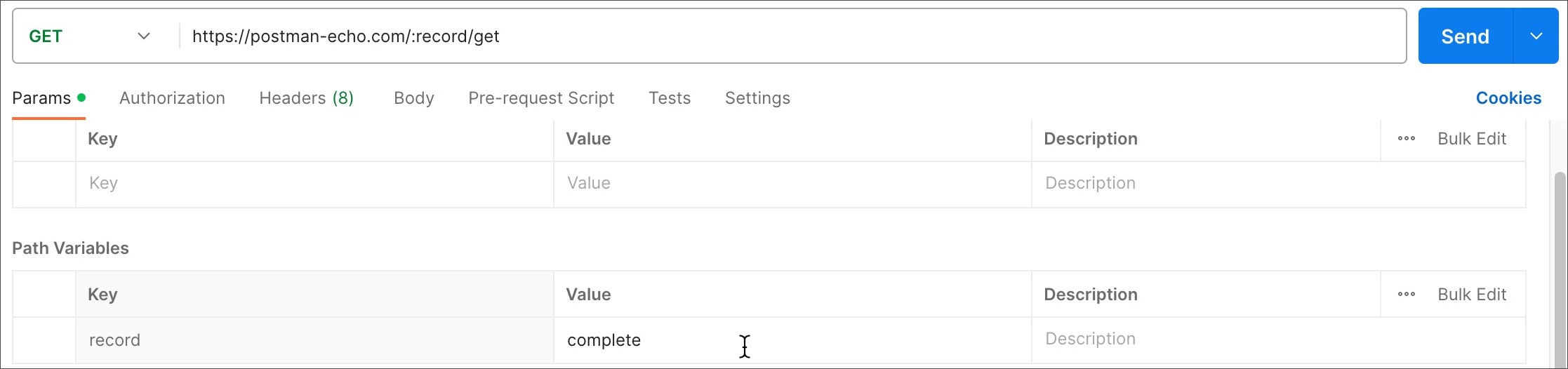
Task: Click the Send button
Action: (1465, 36)
